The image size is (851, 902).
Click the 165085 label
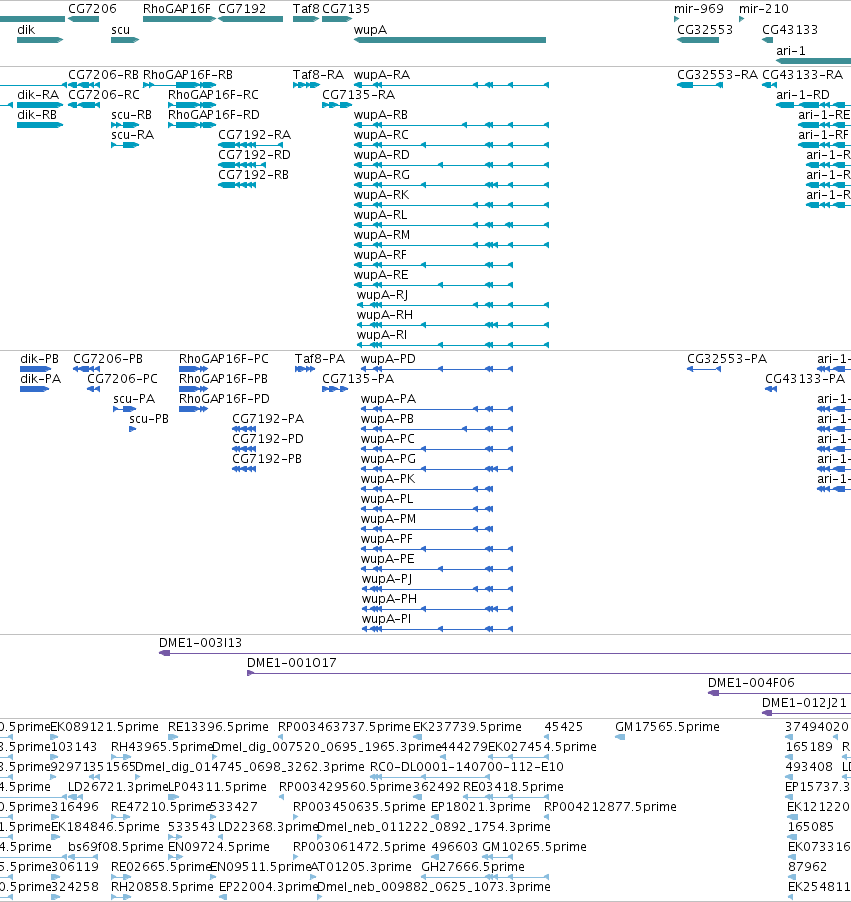[x=810, y=827]
